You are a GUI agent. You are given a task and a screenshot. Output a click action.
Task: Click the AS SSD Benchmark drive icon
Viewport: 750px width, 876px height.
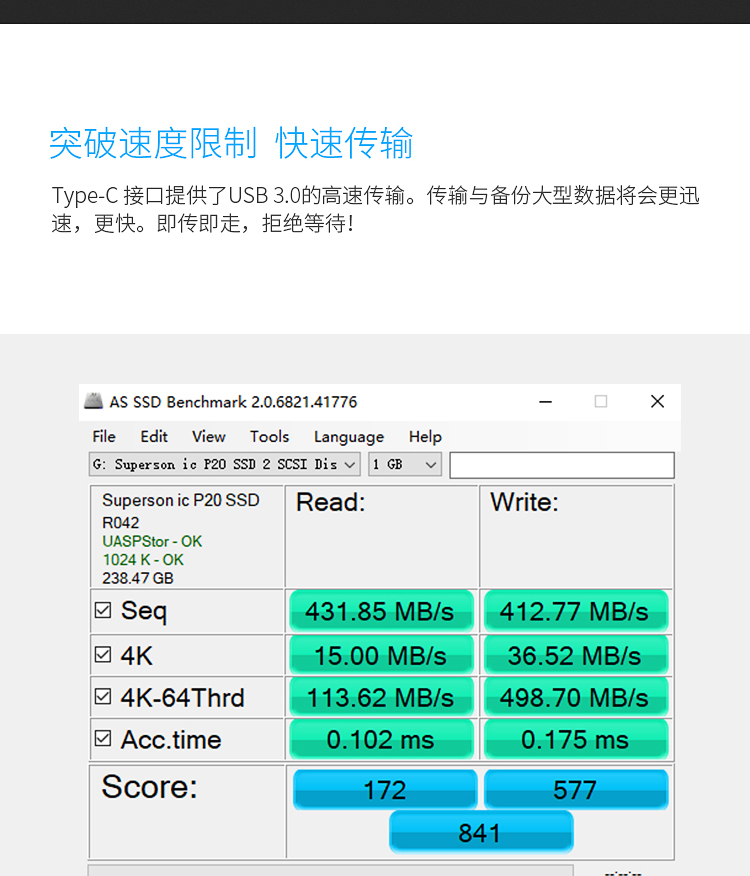click(x=93, y=401)
